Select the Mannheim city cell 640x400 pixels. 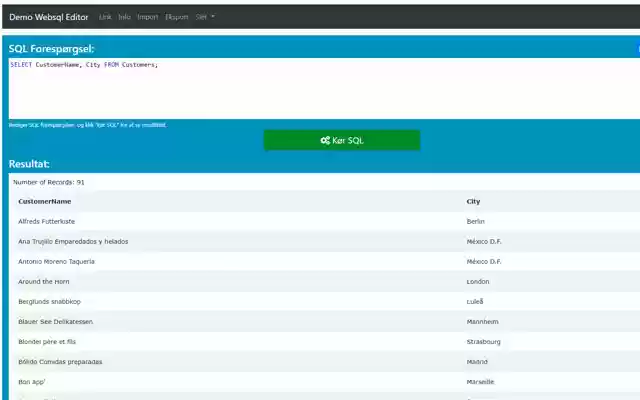click(482, 322)
